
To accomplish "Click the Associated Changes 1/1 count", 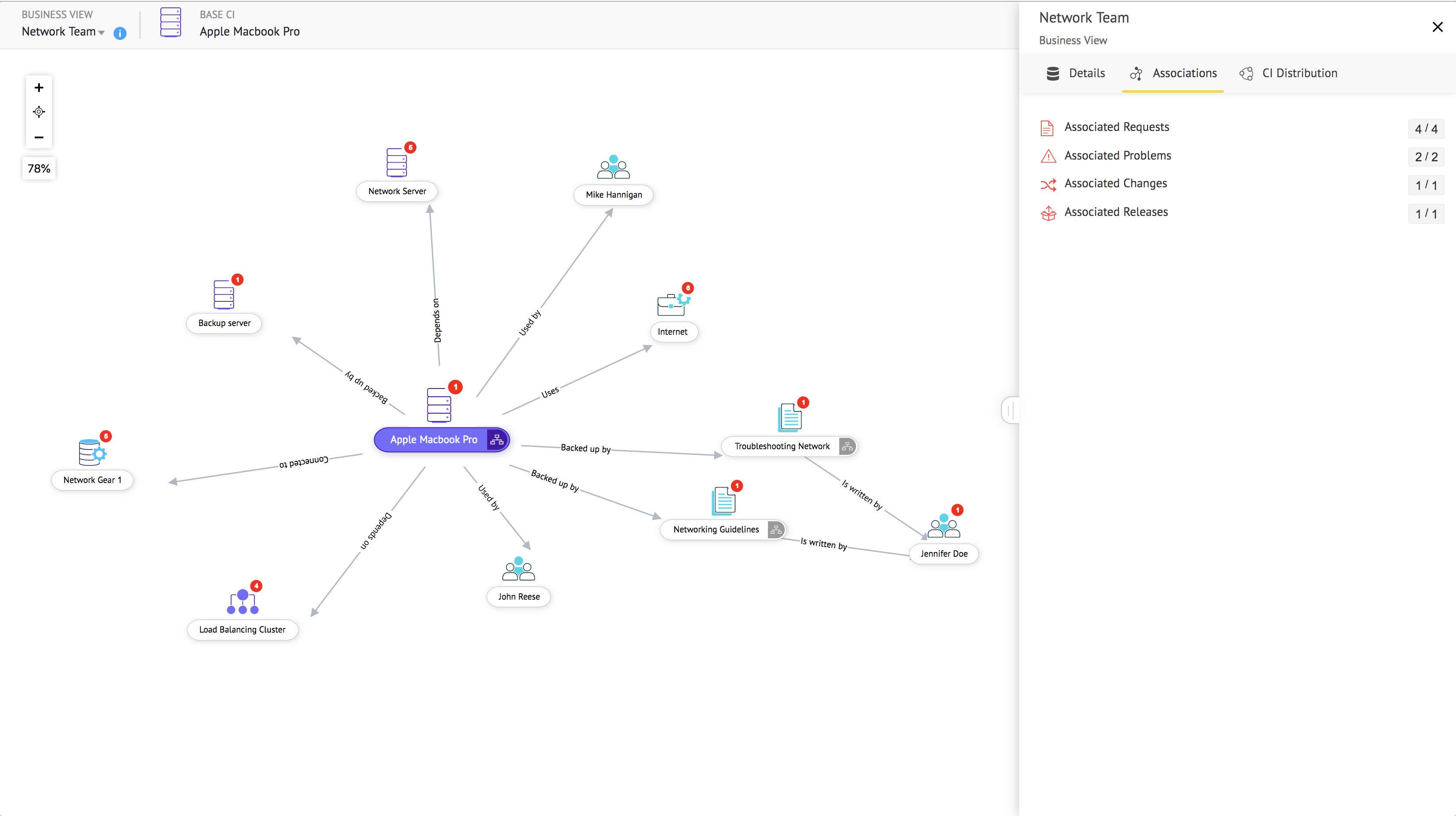I will coord(1426,186).
